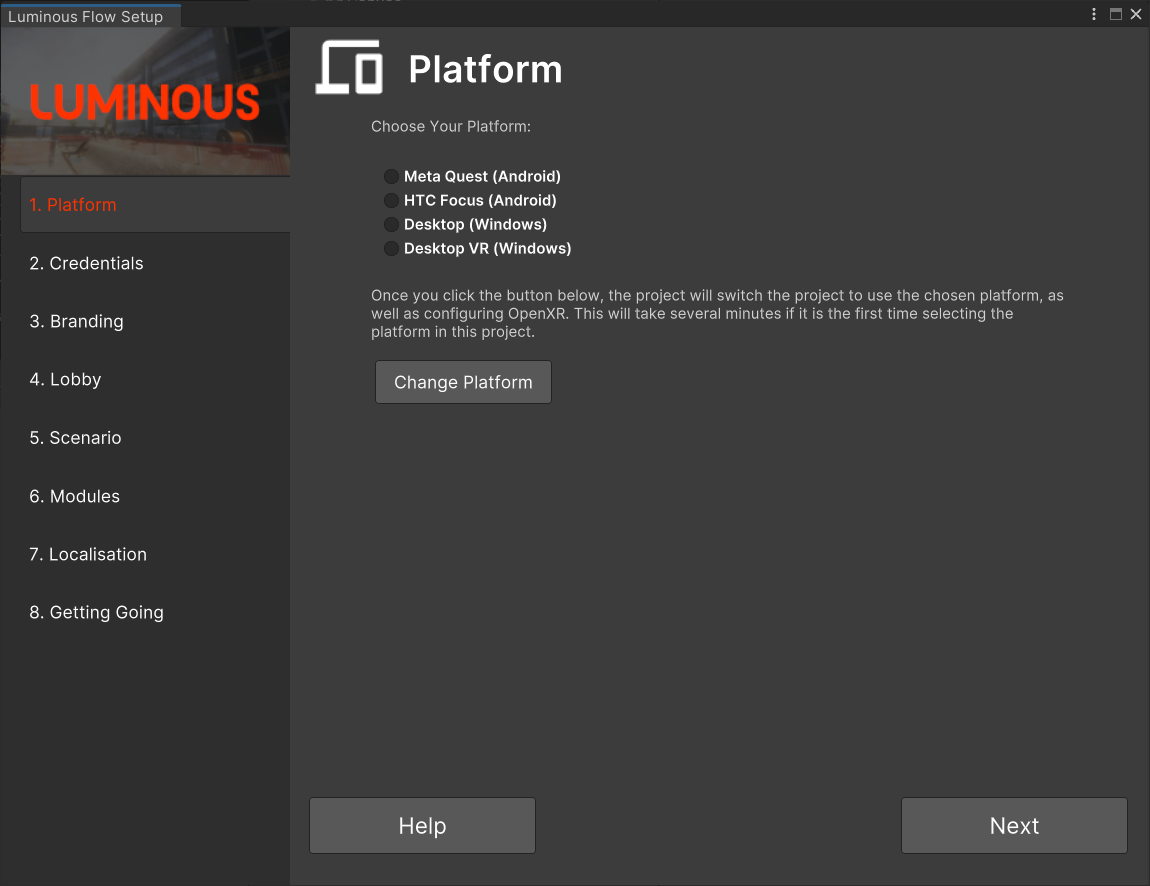Open the 7. Localisation step
This screenshot has width=1150, height=886.
(88, 554)
